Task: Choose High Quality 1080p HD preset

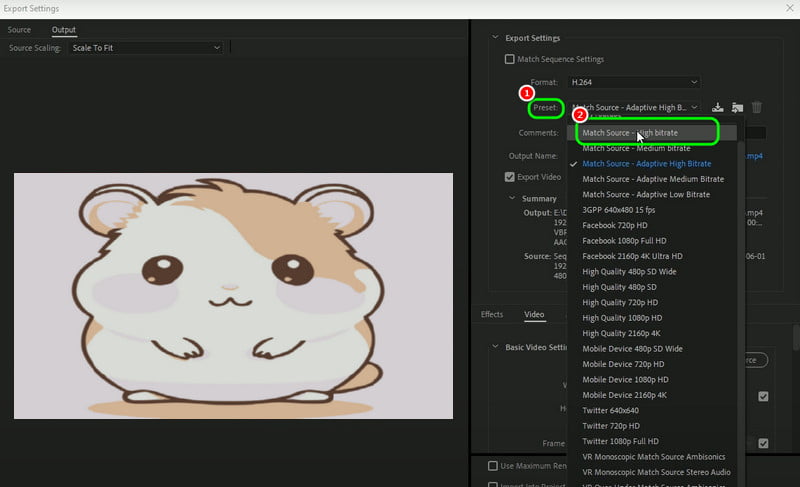Action: (652, 318)
